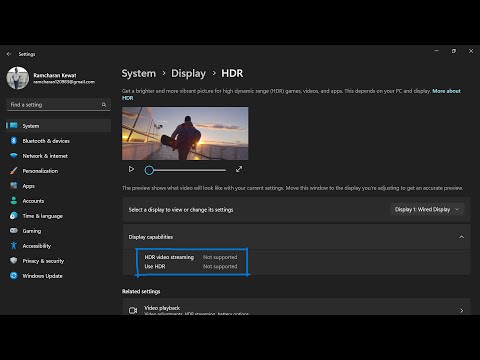Open Video playback settings chevron
This screenshot has width=480, height=360.
click(x=461, y=310)
